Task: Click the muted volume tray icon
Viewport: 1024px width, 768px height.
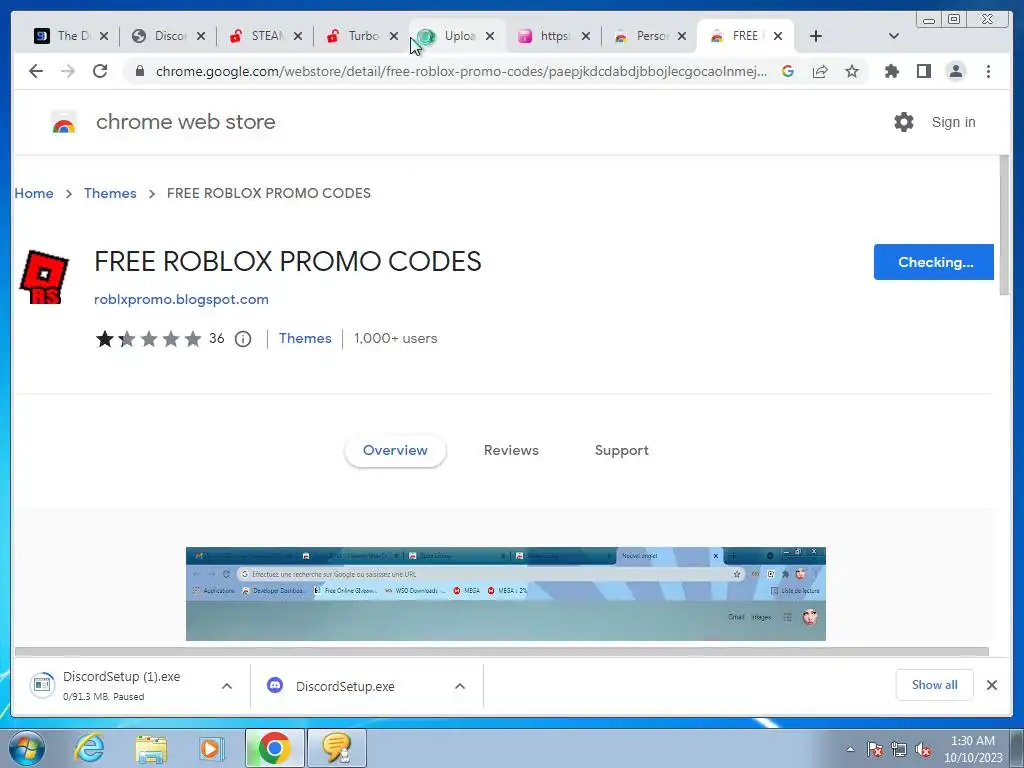Action: 923,749
